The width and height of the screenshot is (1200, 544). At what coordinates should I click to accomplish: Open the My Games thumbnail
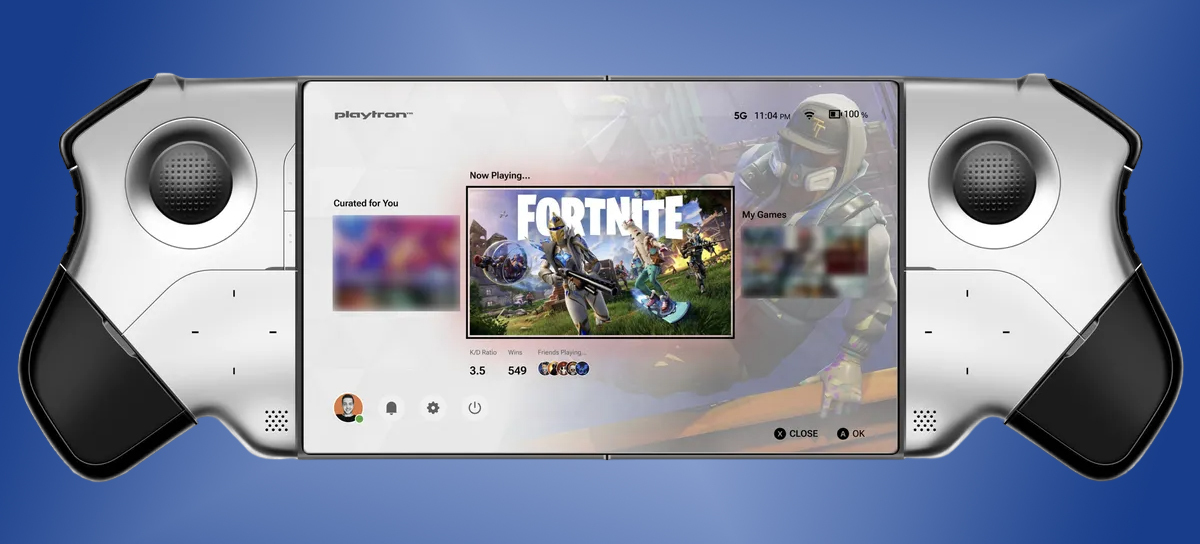click(x=804, y=263)
